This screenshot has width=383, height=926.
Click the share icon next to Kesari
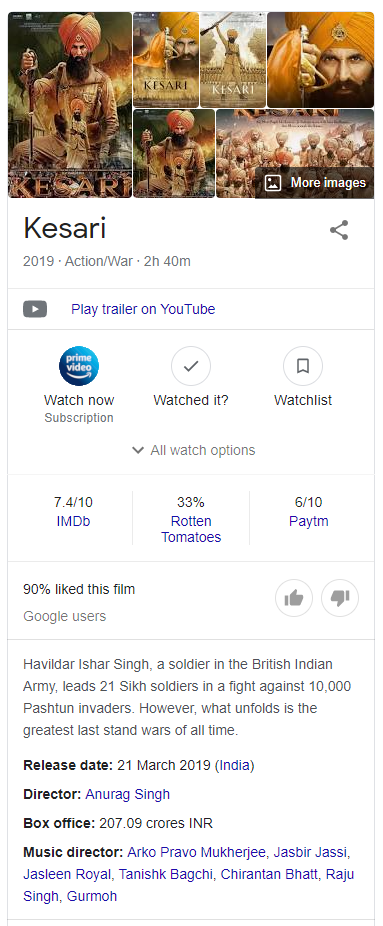[339, 230]
